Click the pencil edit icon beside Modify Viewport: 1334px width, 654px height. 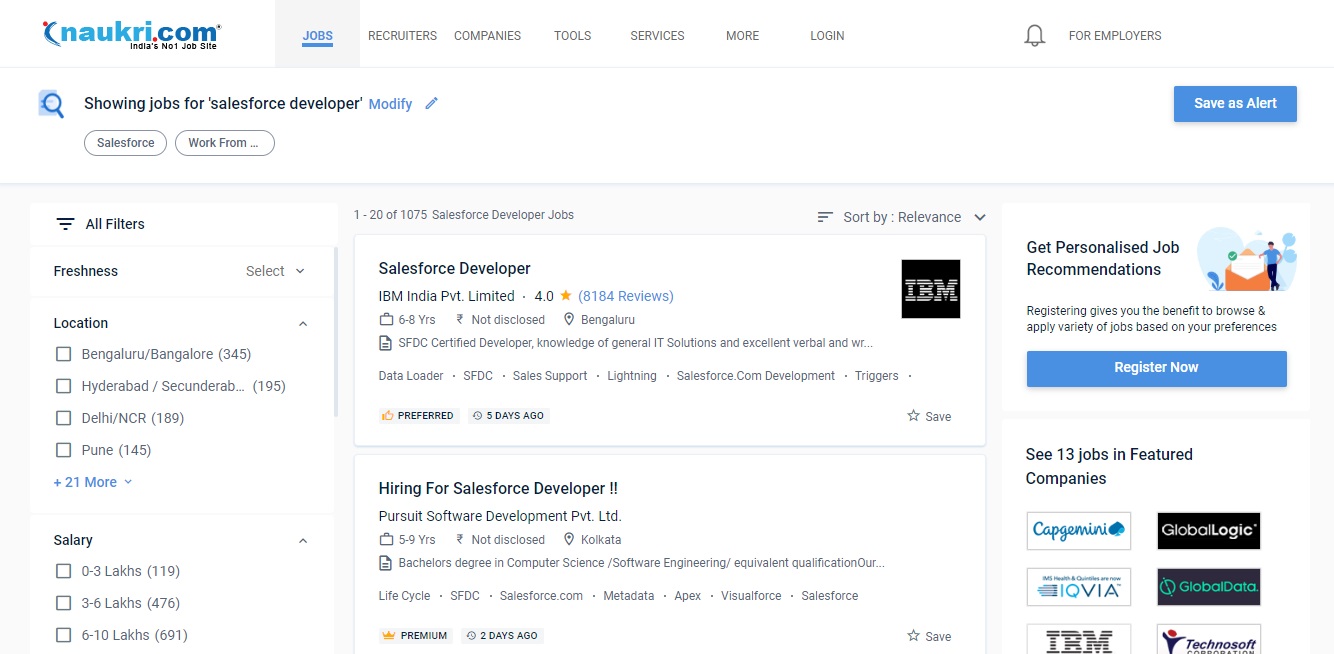point(431,103)
